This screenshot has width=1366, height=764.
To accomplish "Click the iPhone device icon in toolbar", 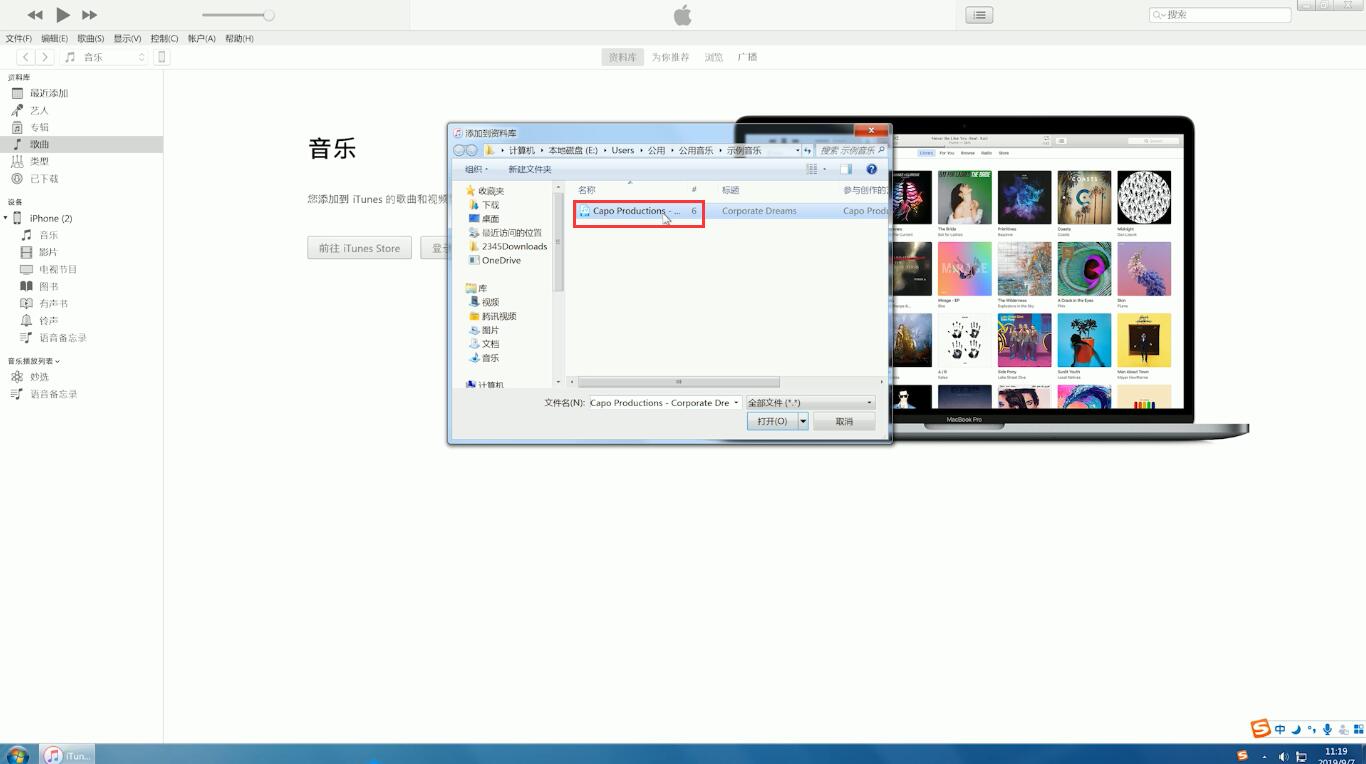I will coord(161,57).
